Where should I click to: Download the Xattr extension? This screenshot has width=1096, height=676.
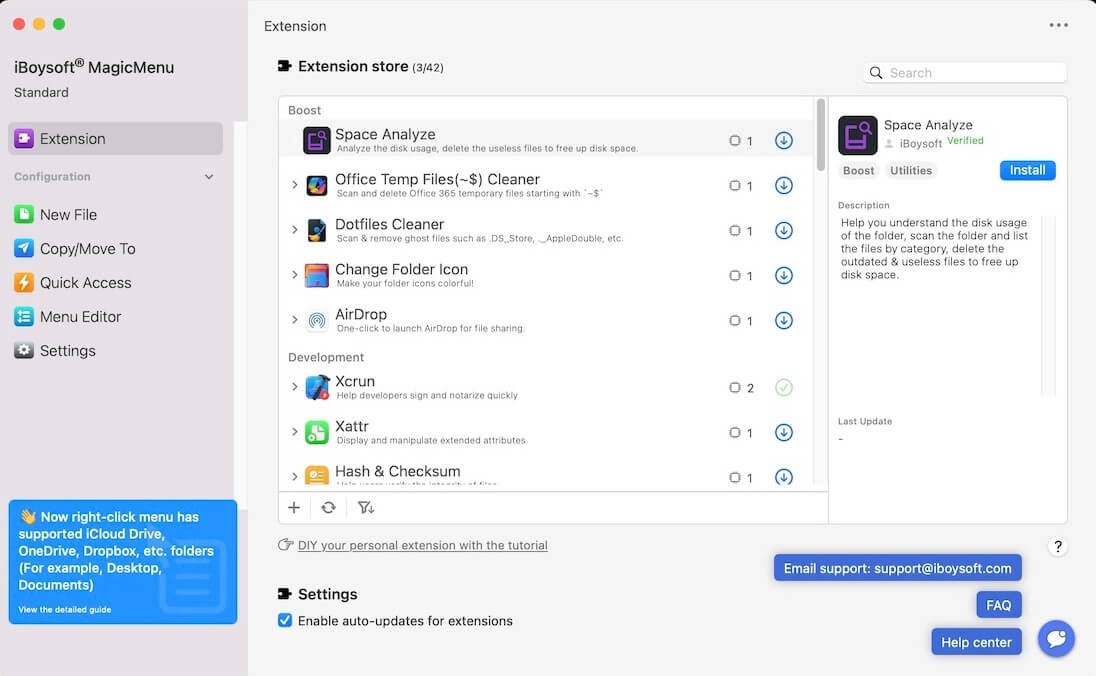[x=784, y=432]
